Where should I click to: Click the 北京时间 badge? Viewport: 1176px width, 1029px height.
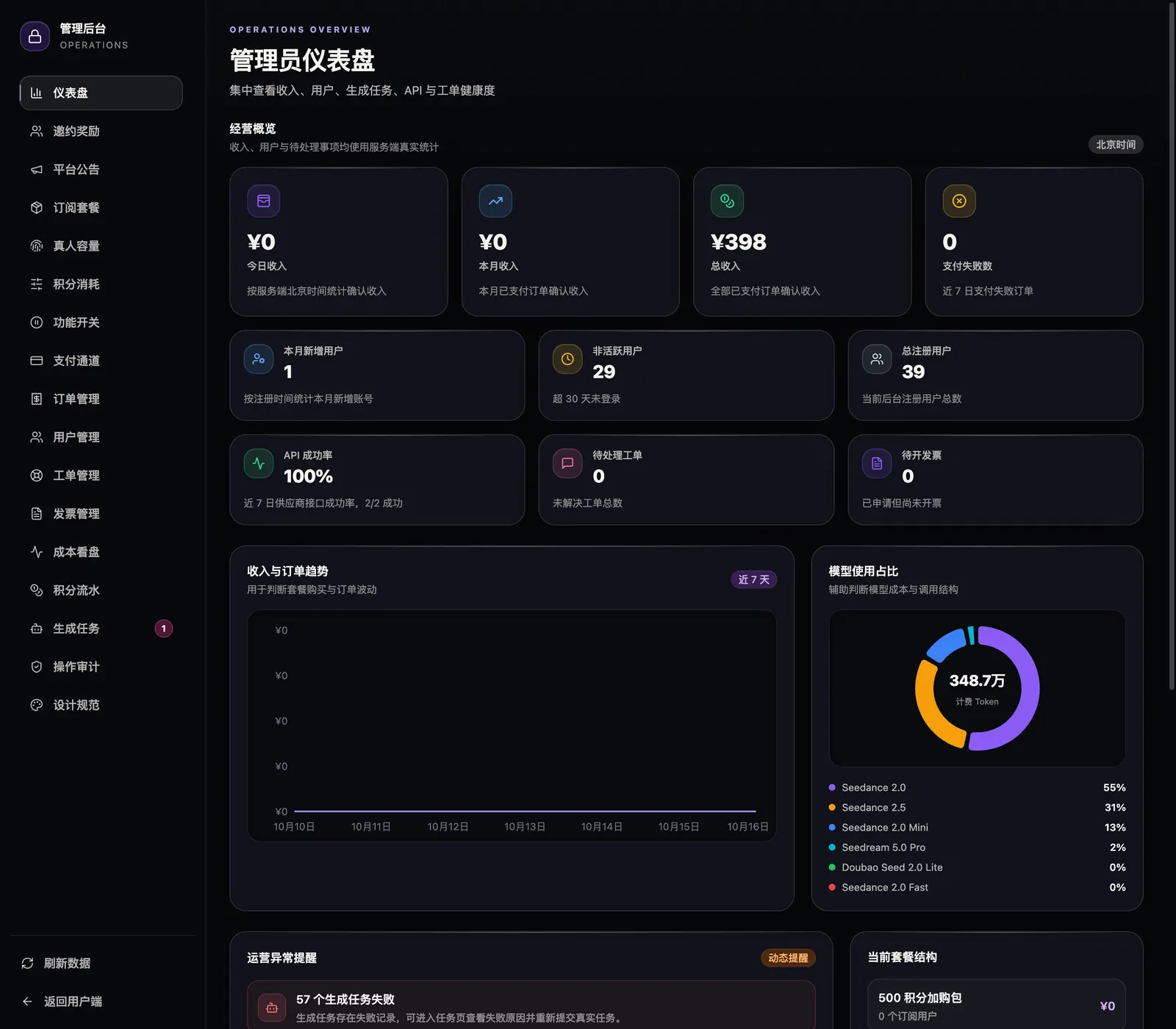click(1116, 145)
